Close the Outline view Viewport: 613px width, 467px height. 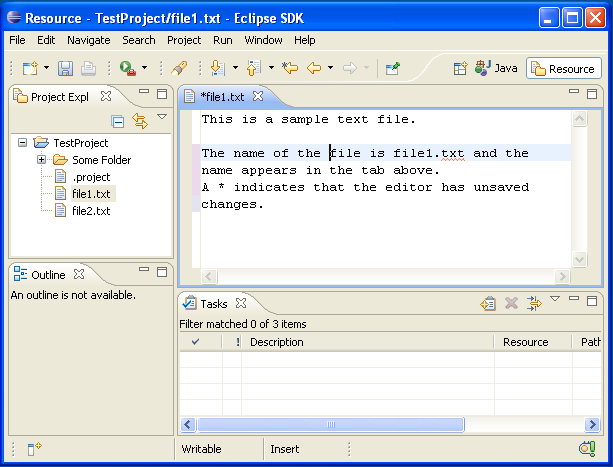coord(79,274)
